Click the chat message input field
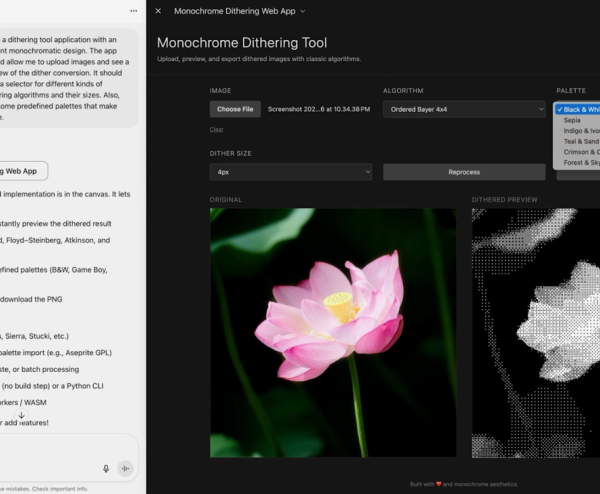 pos(50,450)
